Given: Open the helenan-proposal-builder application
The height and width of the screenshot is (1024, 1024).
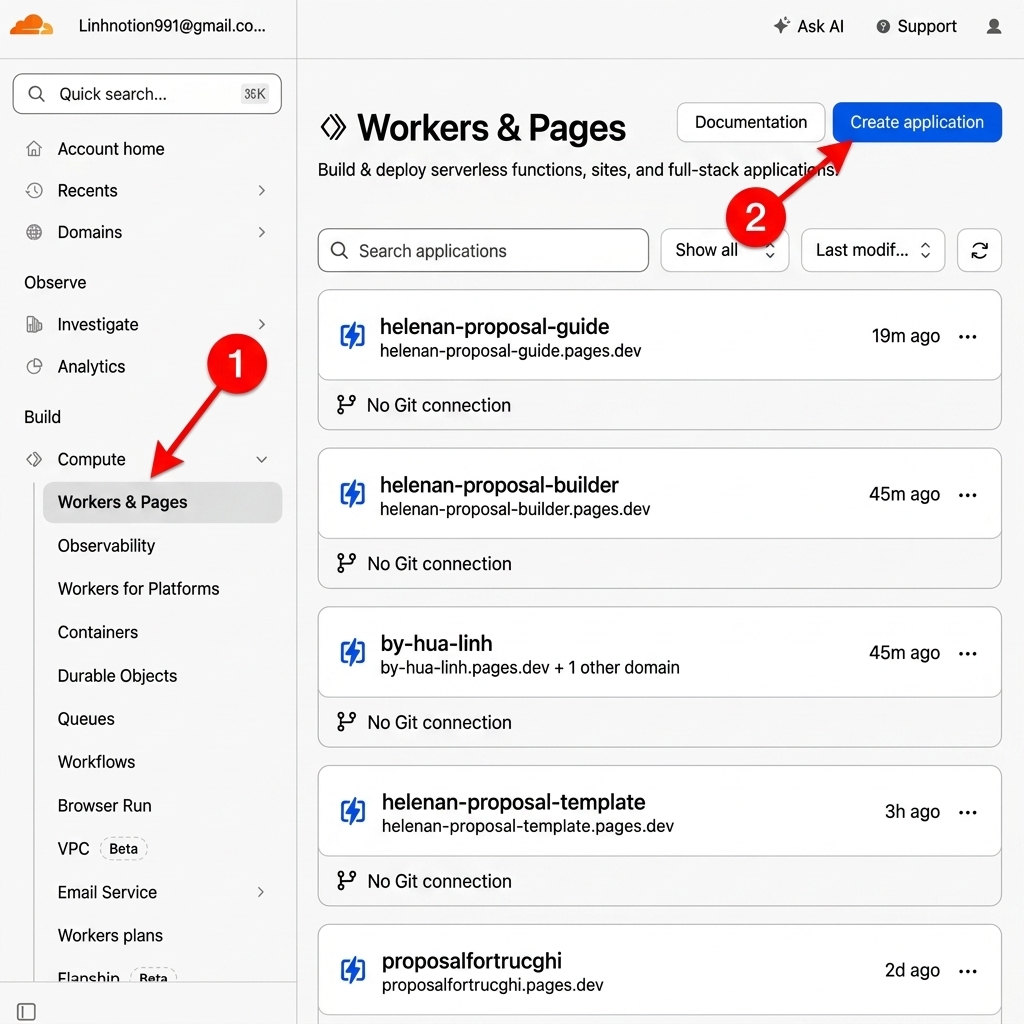Looking at the screenshot, I should pyautogui.click(x=499, y=485).
